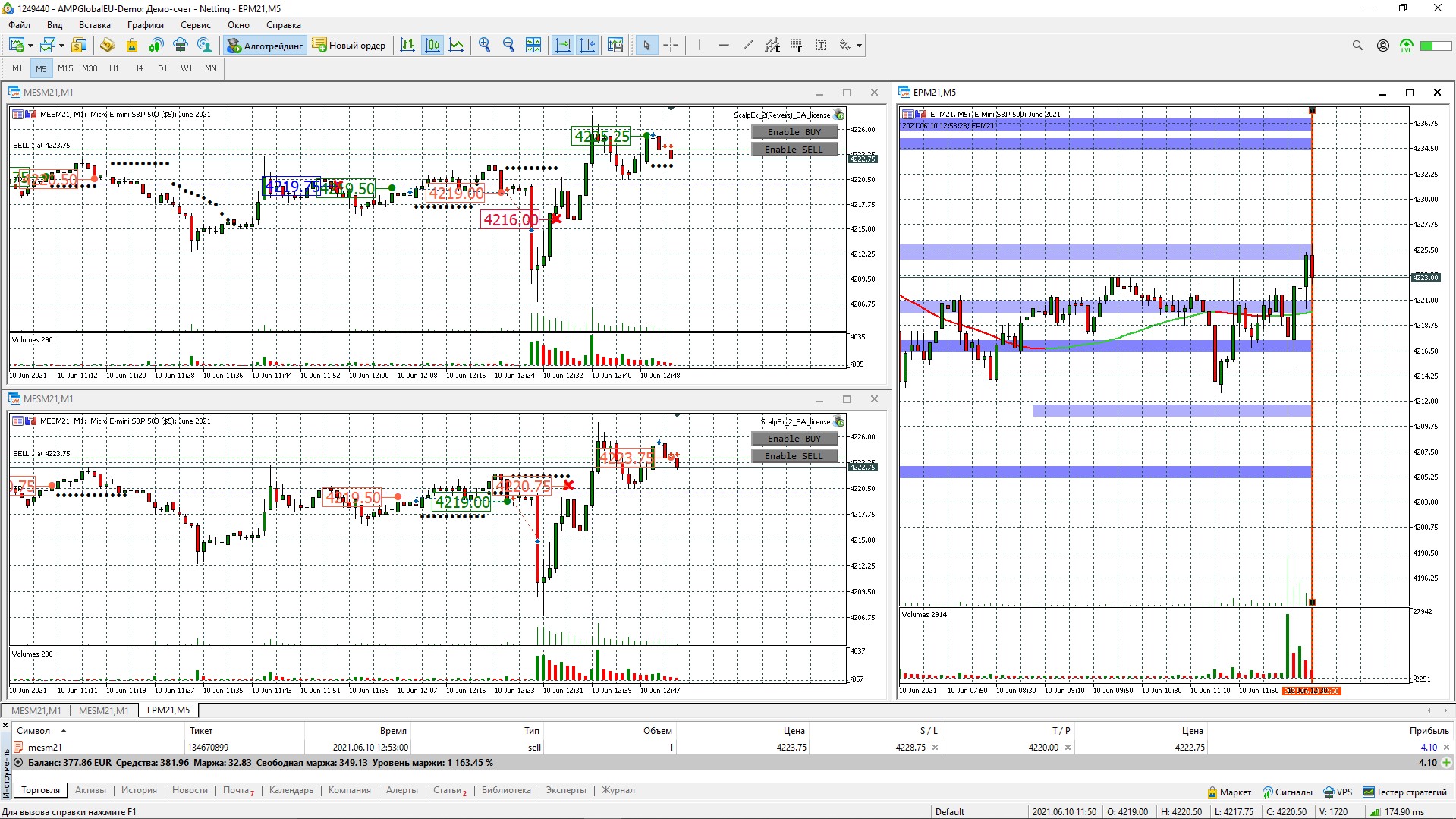Pick the equidistant channel tool
Viewport: 1456px width, 819px height.
[772, 46]
